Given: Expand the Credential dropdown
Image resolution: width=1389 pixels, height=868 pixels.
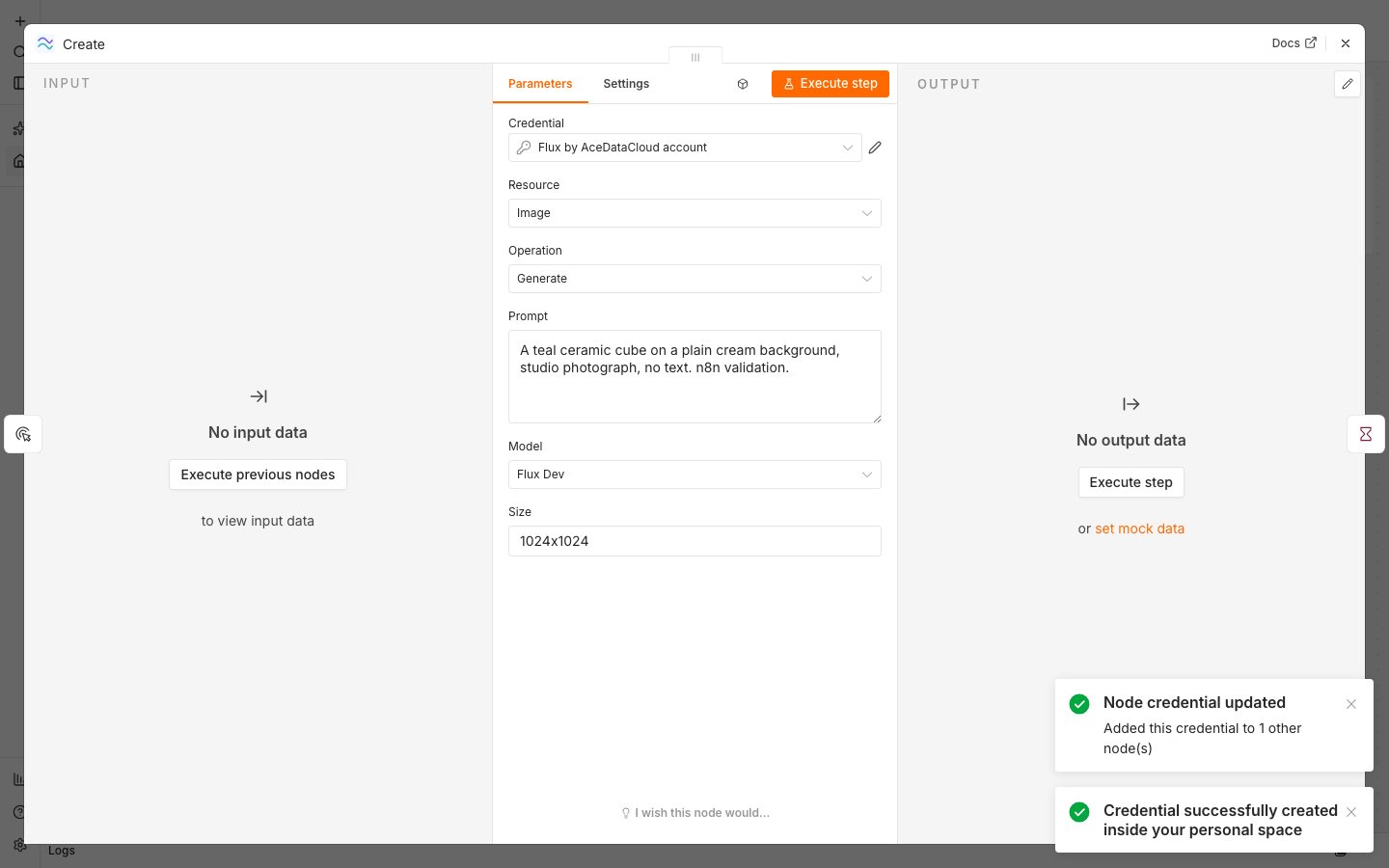Looking at the screenshot, I should pyautogui.click(x=685, y=148).
